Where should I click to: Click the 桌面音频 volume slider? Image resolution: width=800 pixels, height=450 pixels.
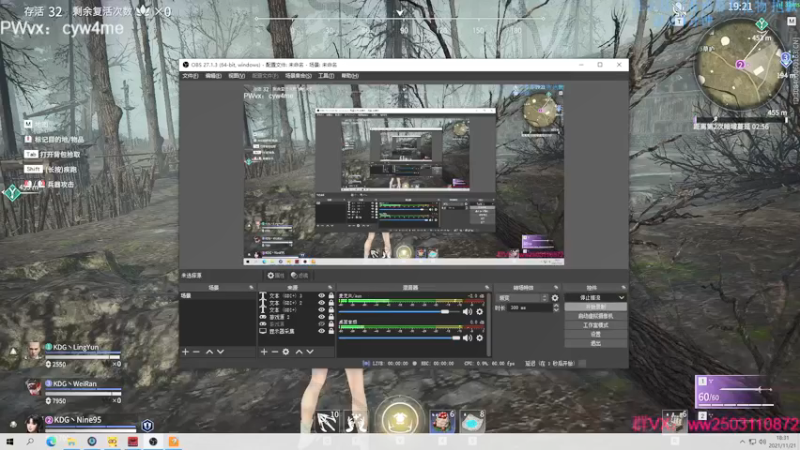tap(399, 338)
